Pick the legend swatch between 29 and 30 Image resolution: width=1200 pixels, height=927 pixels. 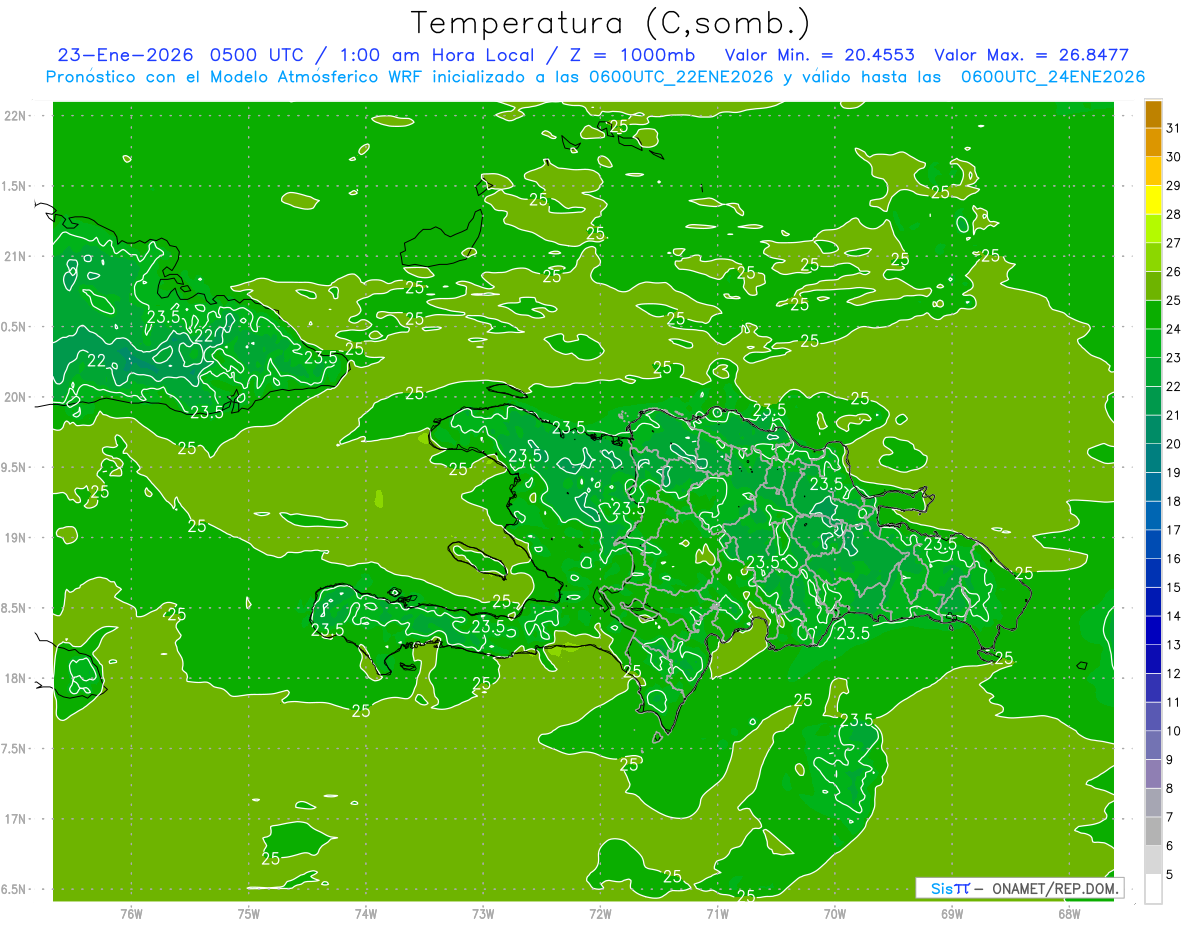tap(1153, 171)
